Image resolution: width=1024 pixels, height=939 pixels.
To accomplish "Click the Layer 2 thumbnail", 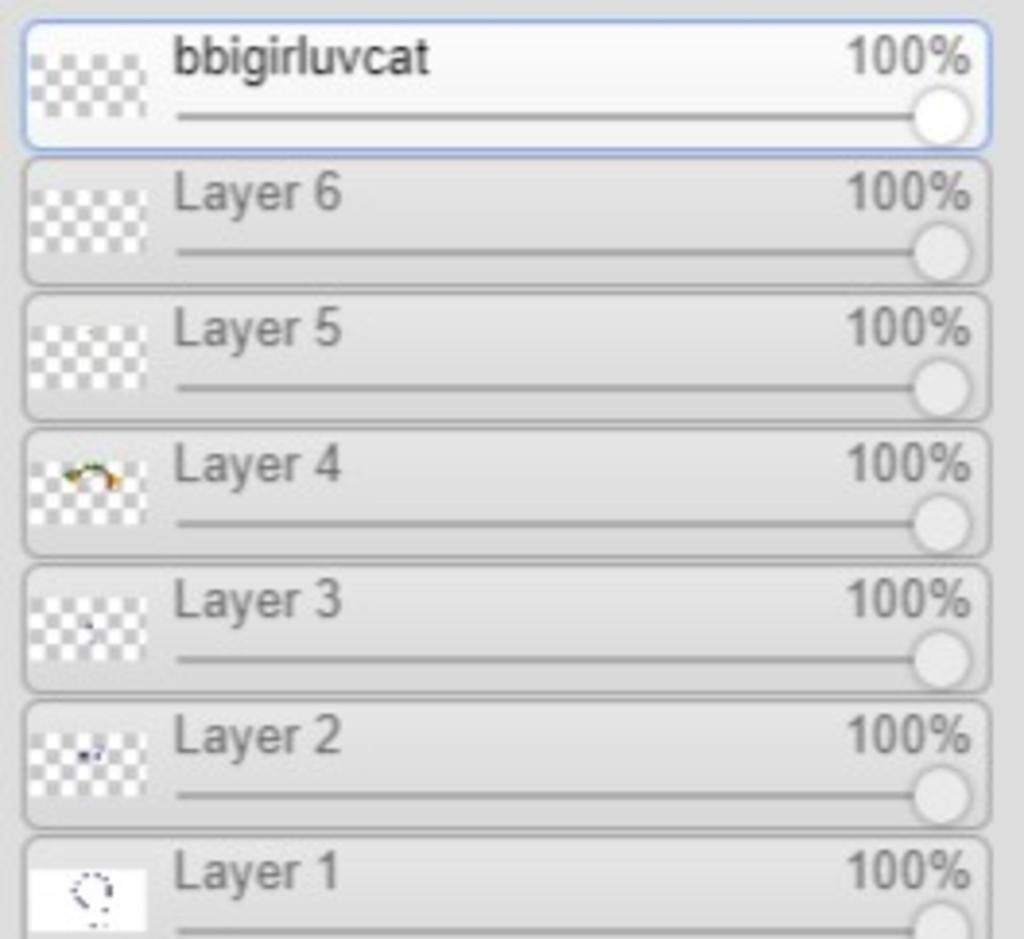I will coord(88,765).
